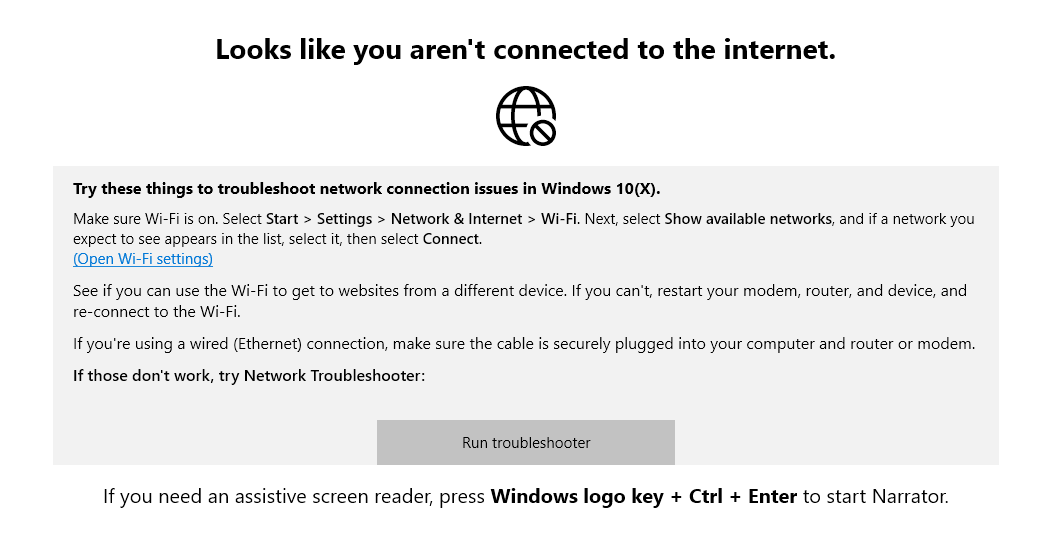The height and width of the screenshot is (556, 1049).
Task: Click the bold Show available networks text
Action: [748, 219]
